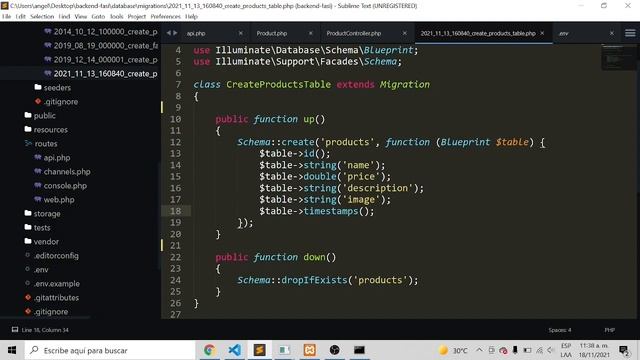Open the Goto menu

click(98, 16)
